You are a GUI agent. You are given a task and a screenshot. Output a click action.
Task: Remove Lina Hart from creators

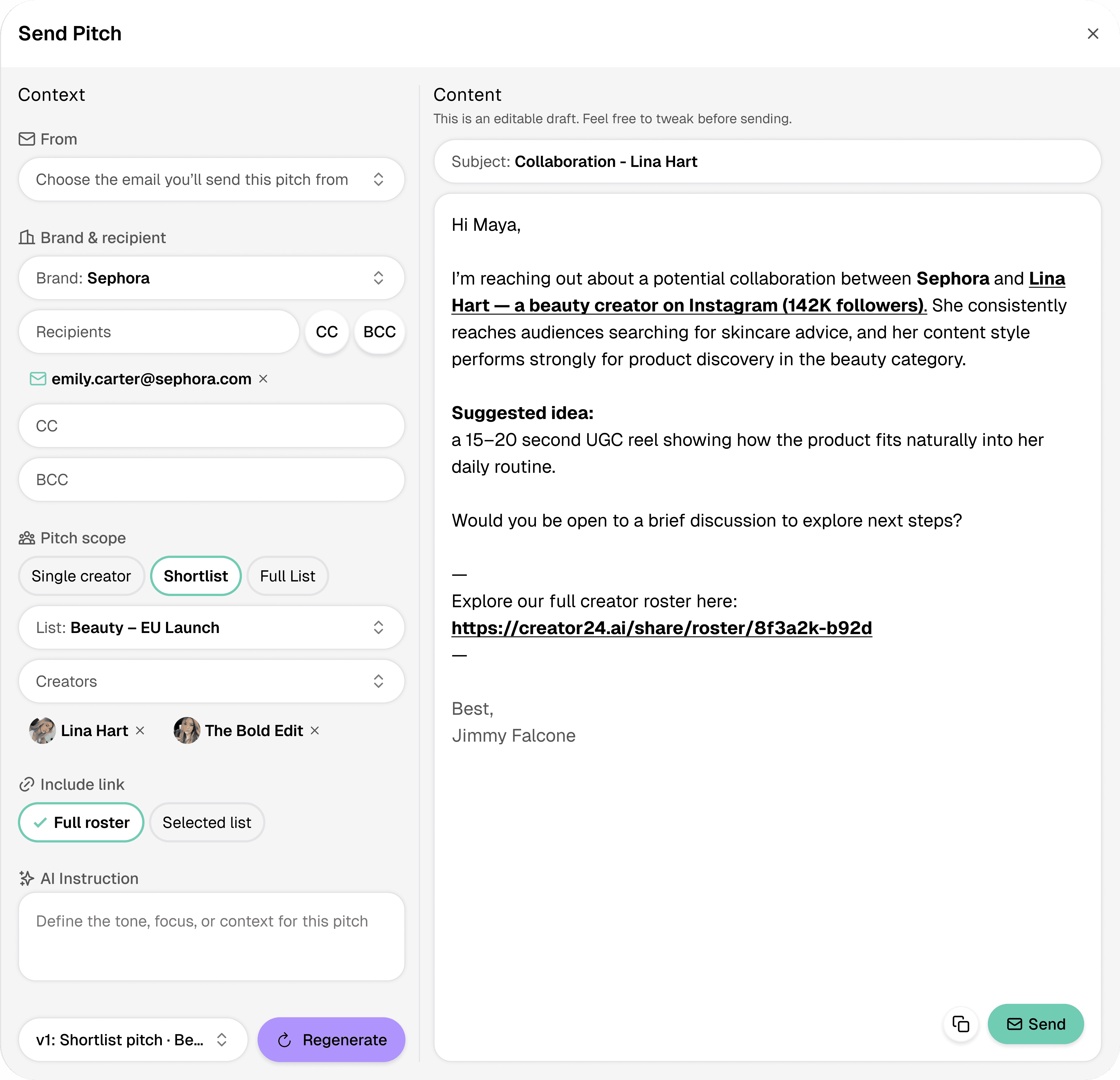[x=141, y=731]
